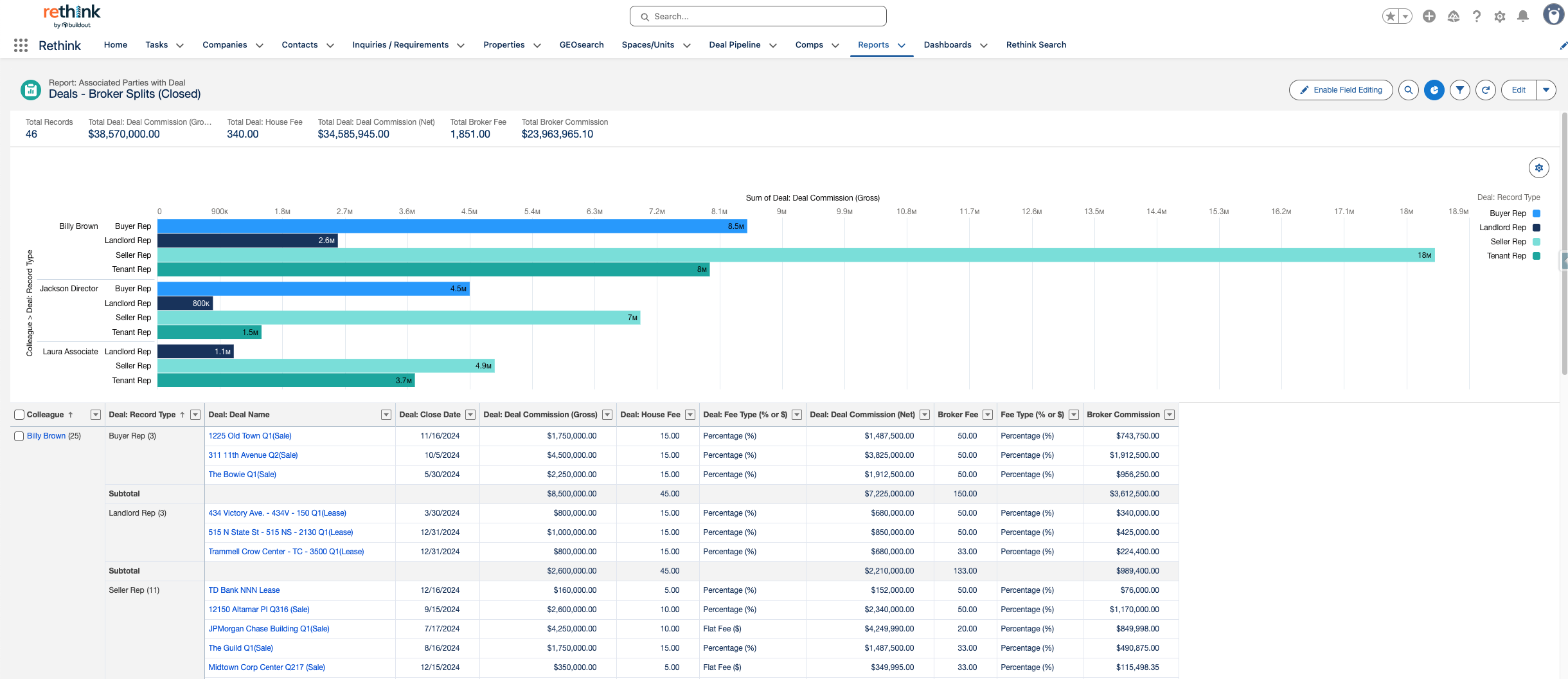Open the App Launcher grid icon
Screen dimensions: 1568x679
pyautogui.click(x=21, y=45)
